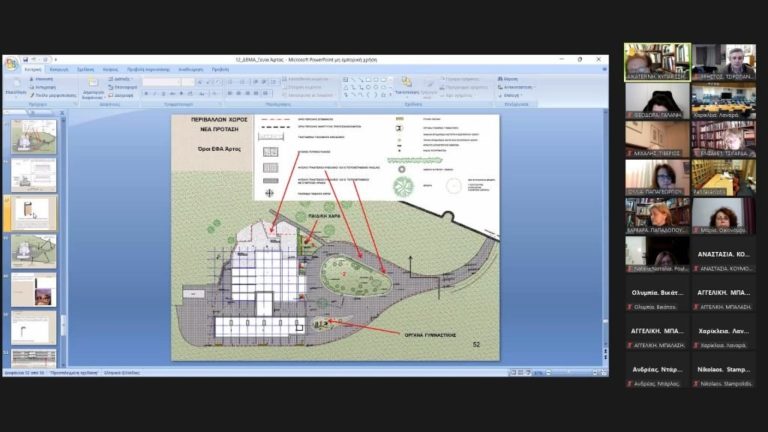Click the New Slide icon

coord(91,86)
